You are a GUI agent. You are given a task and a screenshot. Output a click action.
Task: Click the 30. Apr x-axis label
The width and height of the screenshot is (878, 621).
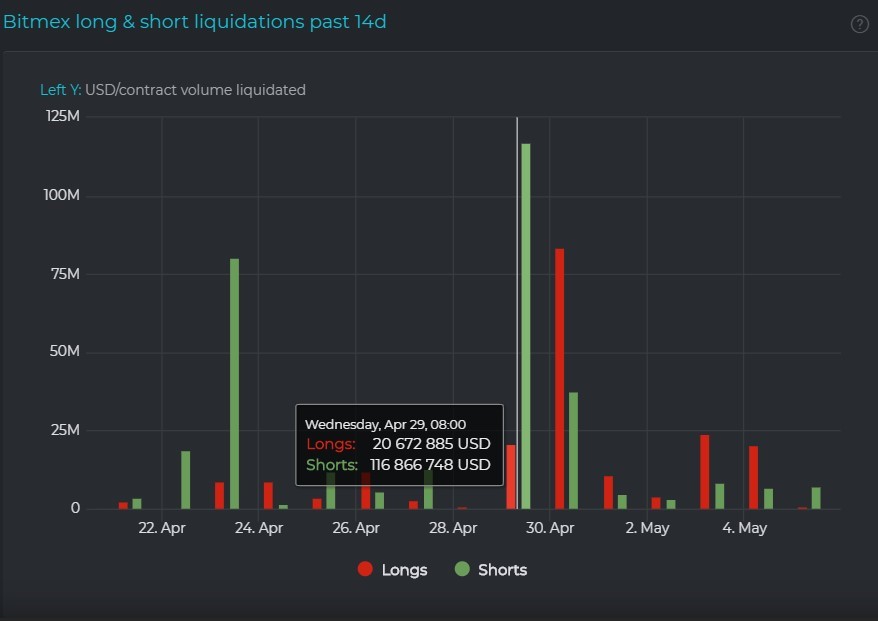point(550,528)
